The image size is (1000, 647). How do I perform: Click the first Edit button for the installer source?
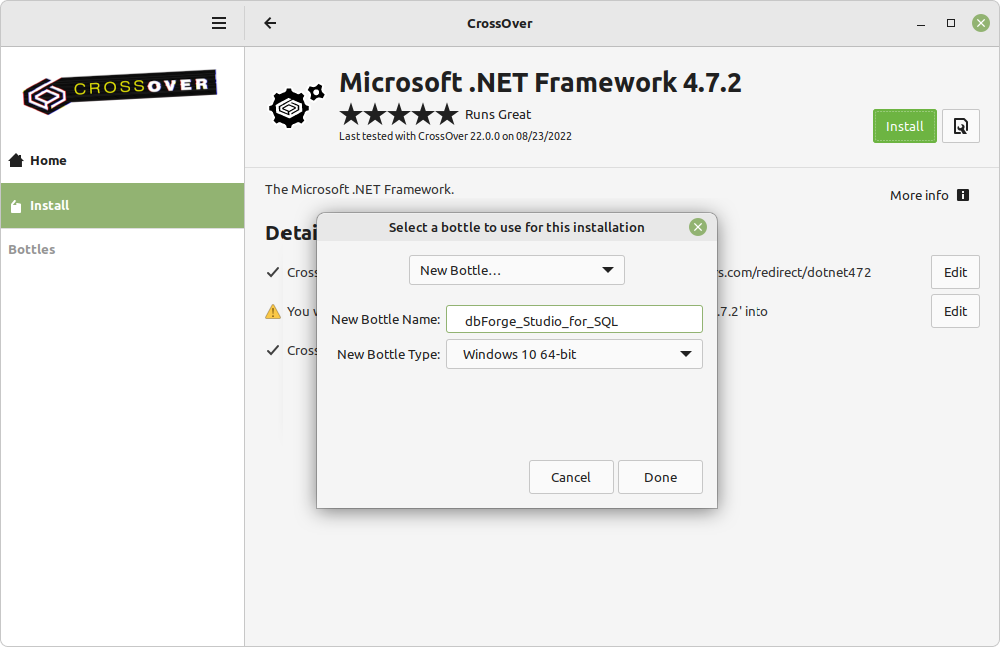[955, 272]
